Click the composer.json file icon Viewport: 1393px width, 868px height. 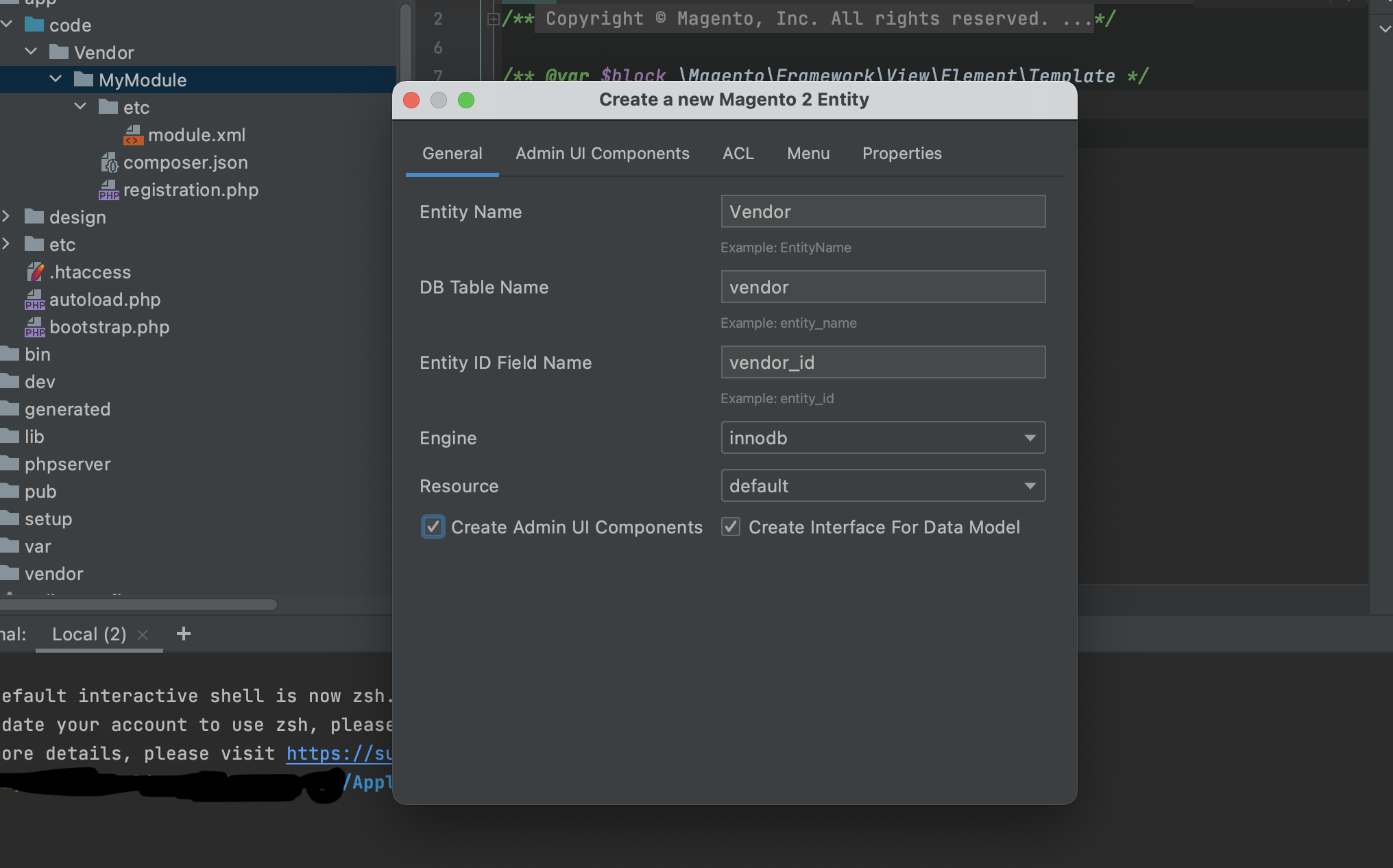[x=110, y=162]
